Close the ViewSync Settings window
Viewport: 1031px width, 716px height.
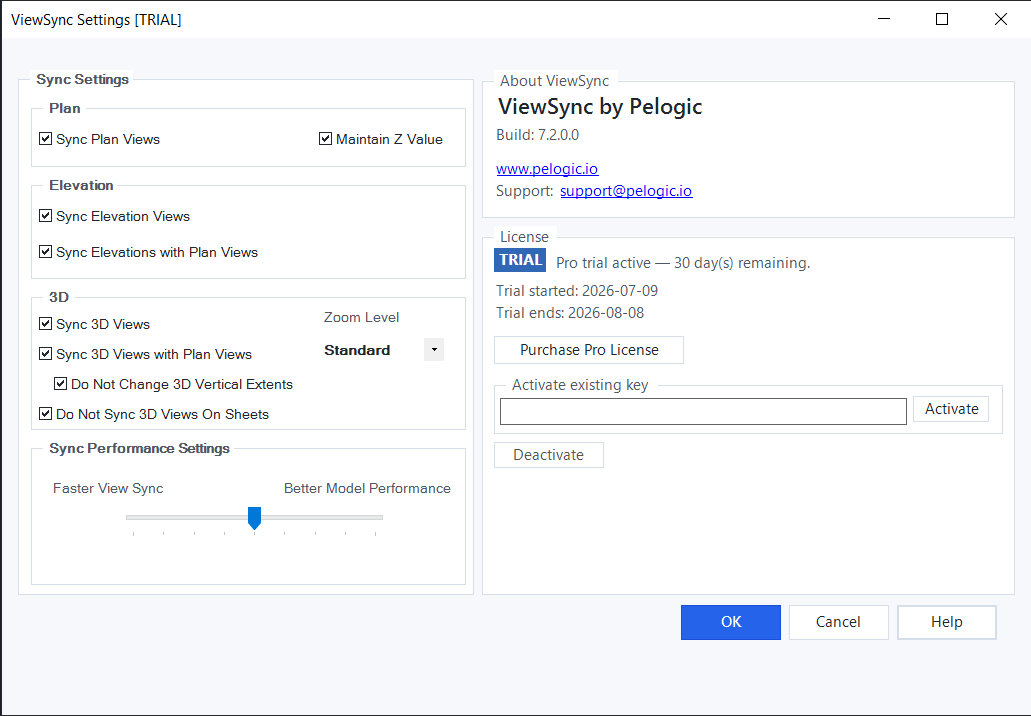(1000, 19)
